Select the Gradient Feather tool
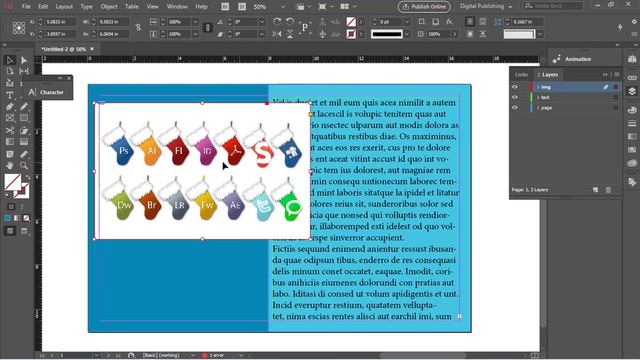640x360 pixels. click(x=24, y=142)
